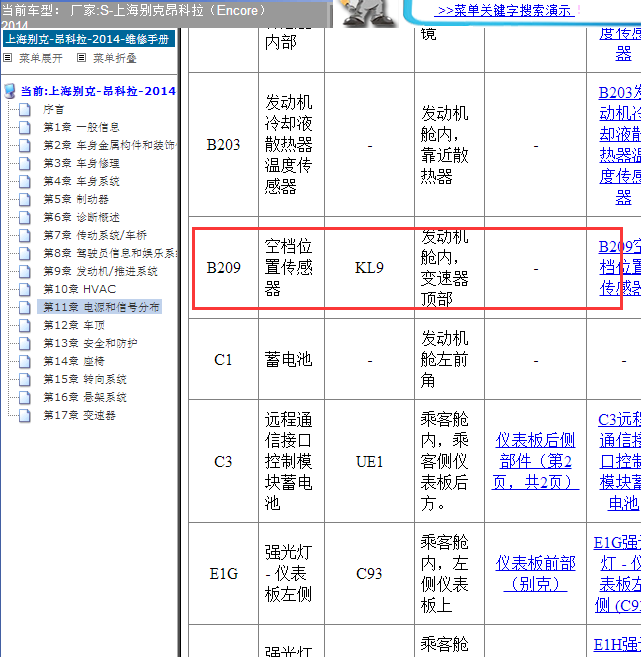Open chapter 第10章 HVAC
641x657 pixels.
80,290
